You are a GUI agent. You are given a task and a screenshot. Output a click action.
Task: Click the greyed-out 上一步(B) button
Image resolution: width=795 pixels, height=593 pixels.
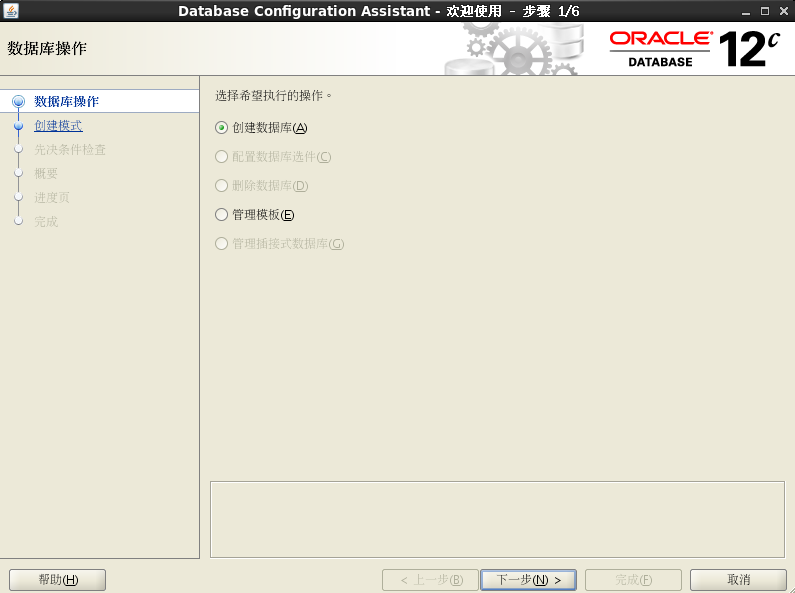tap(430, 580)
